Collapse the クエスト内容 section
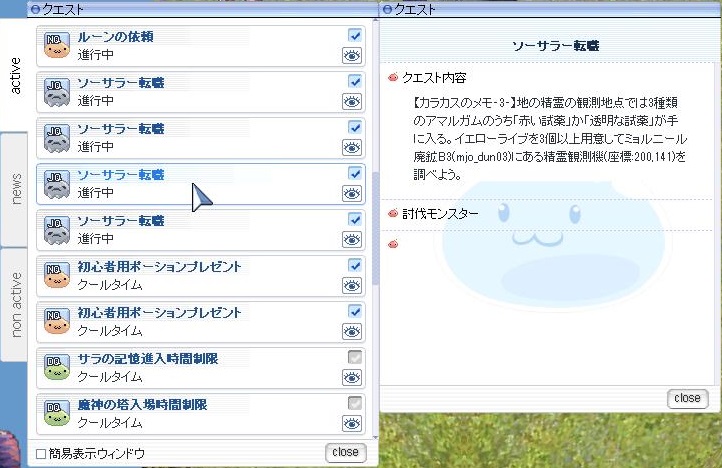The height and width of the screenshot is (468, 722). (393, 77)
